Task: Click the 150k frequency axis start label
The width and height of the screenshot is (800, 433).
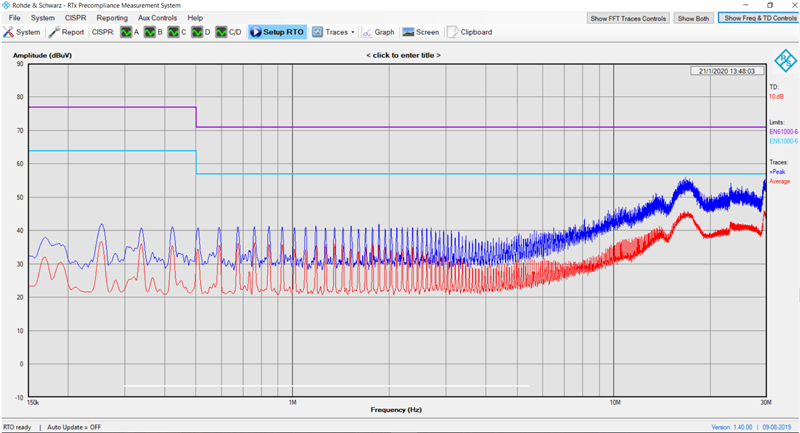Action: [x=33, y=402]
